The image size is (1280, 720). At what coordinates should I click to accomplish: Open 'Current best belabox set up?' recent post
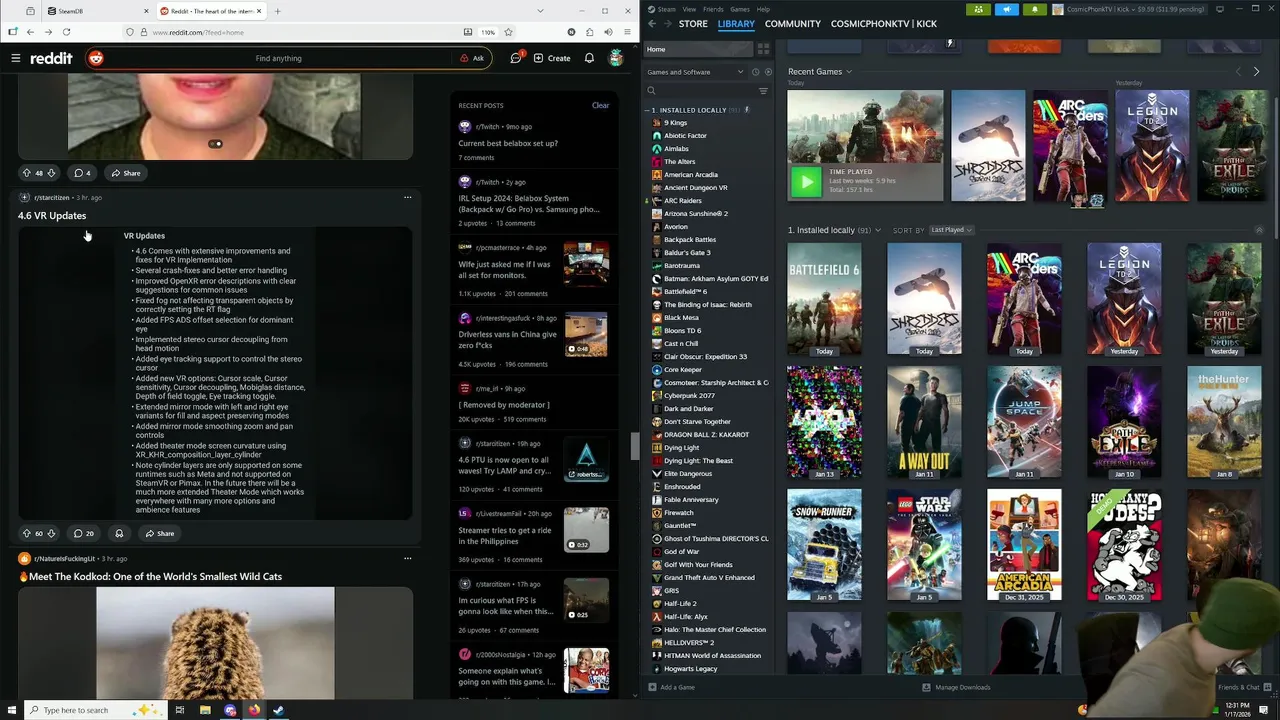[508, 143]
